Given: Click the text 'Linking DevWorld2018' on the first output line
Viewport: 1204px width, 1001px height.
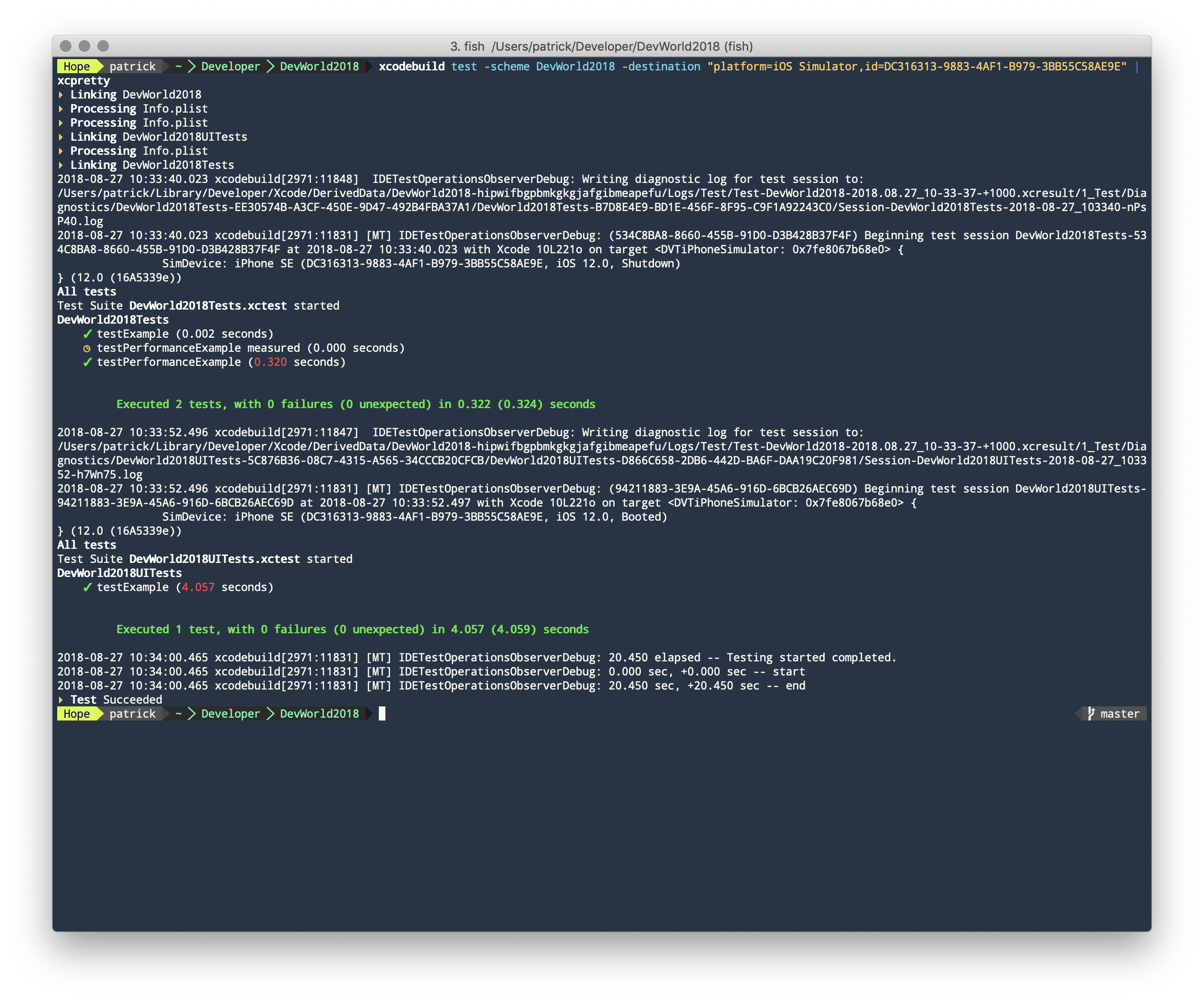Looking at the screenshot, I should [x=136, y=95].
